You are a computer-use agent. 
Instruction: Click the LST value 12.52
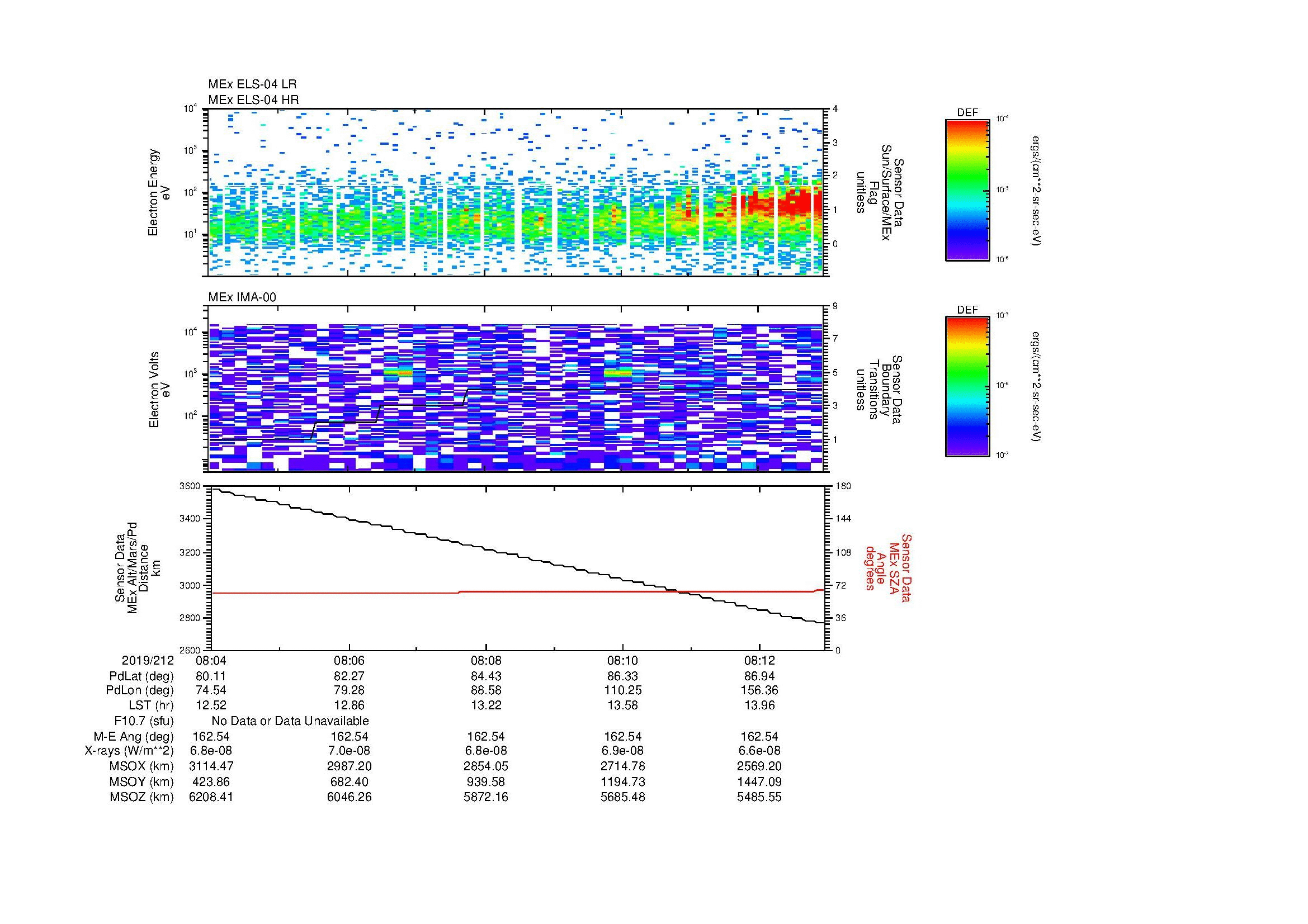tap(211, 705)
